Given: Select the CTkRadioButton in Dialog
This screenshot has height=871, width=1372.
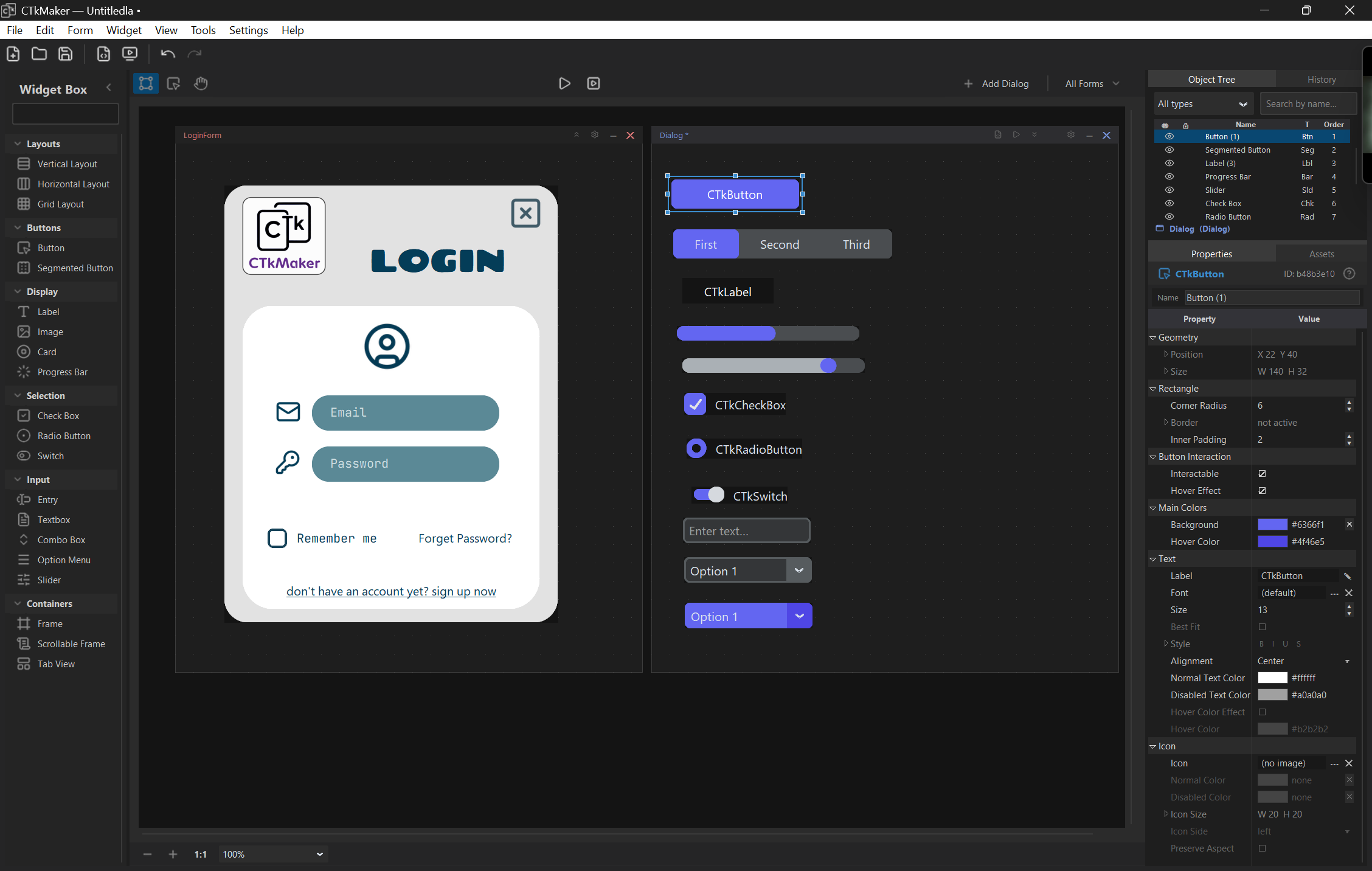Looking at the screenshot, I should point(696,449).
